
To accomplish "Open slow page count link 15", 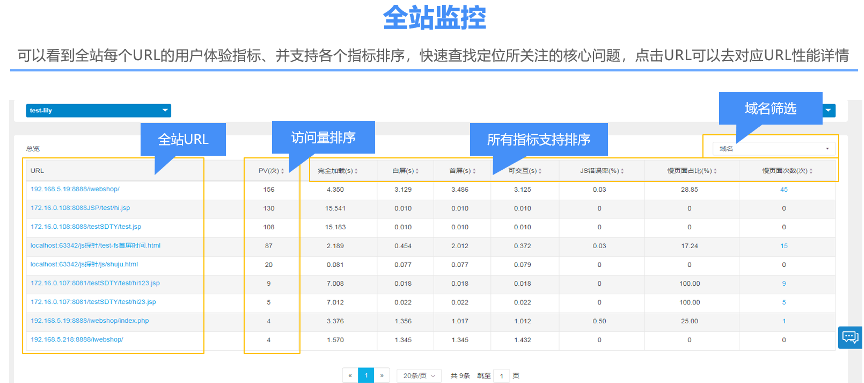I will coord(784,245).
